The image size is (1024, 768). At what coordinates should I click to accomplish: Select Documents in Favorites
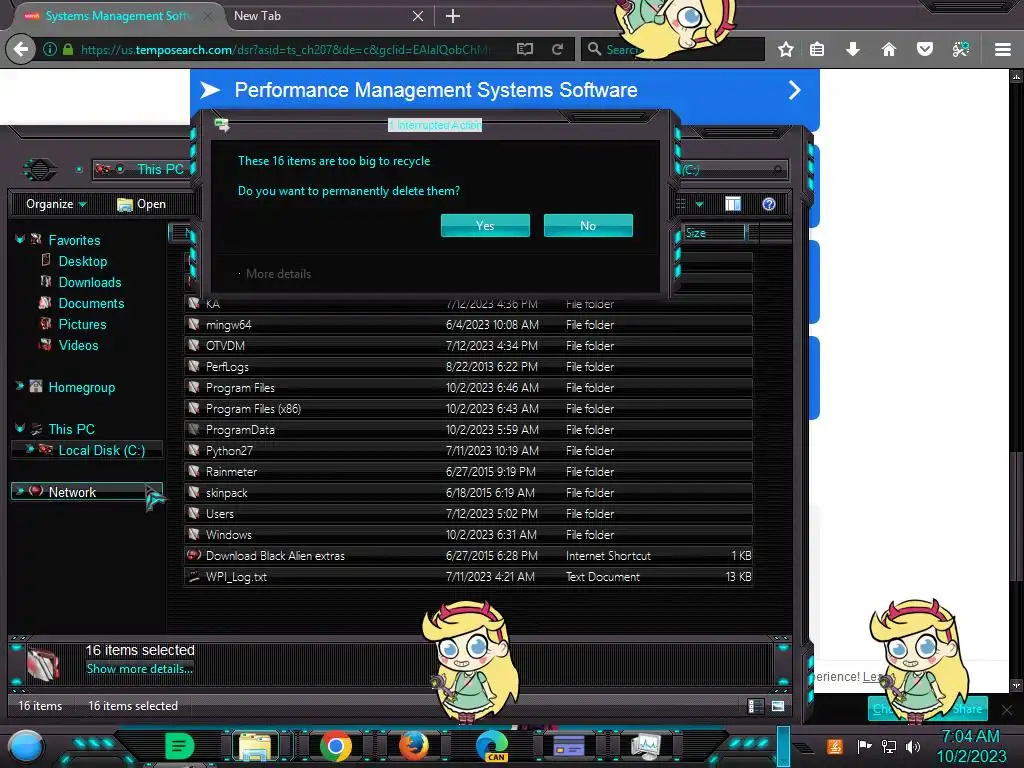(91, 303)
